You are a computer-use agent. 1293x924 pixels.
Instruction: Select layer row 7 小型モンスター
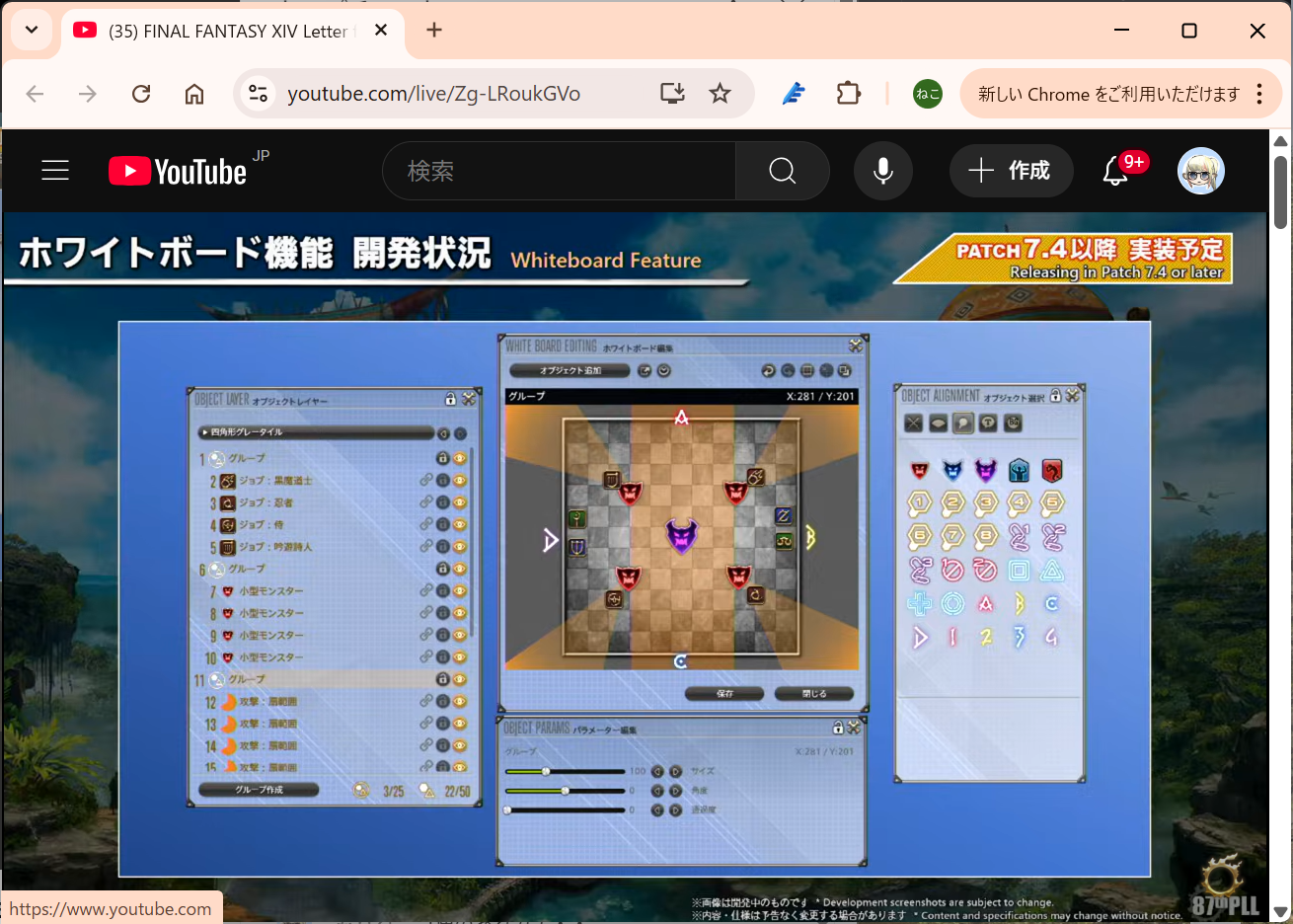pos(334,591)
